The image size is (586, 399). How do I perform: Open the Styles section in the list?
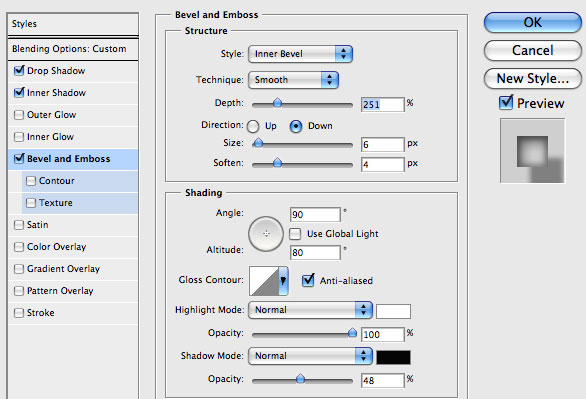73,24
